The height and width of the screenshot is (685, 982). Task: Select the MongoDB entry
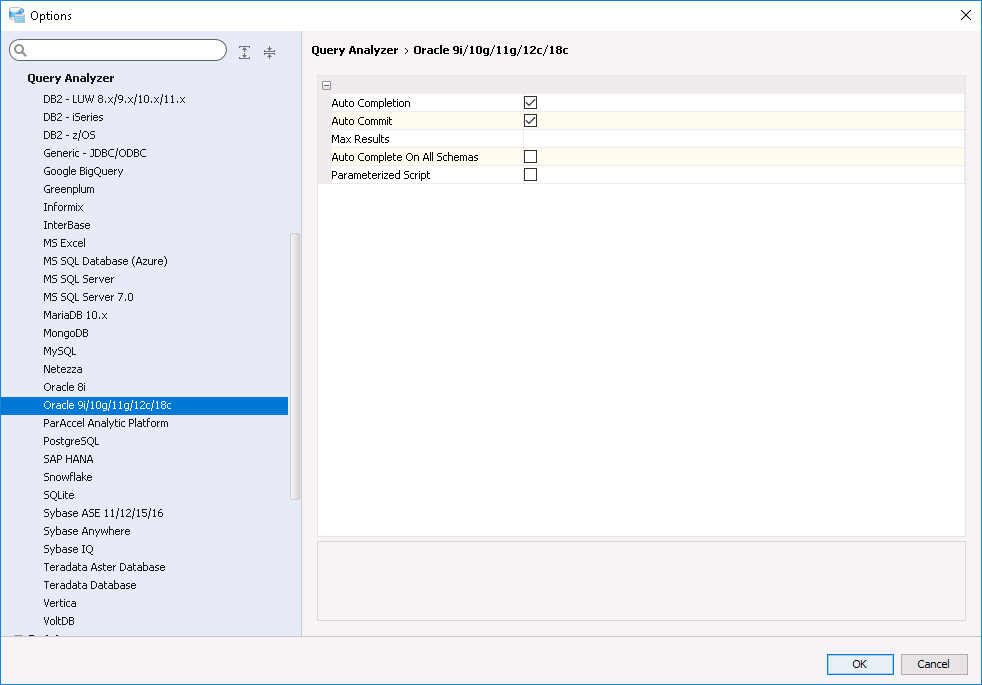[x=66, y=333]
